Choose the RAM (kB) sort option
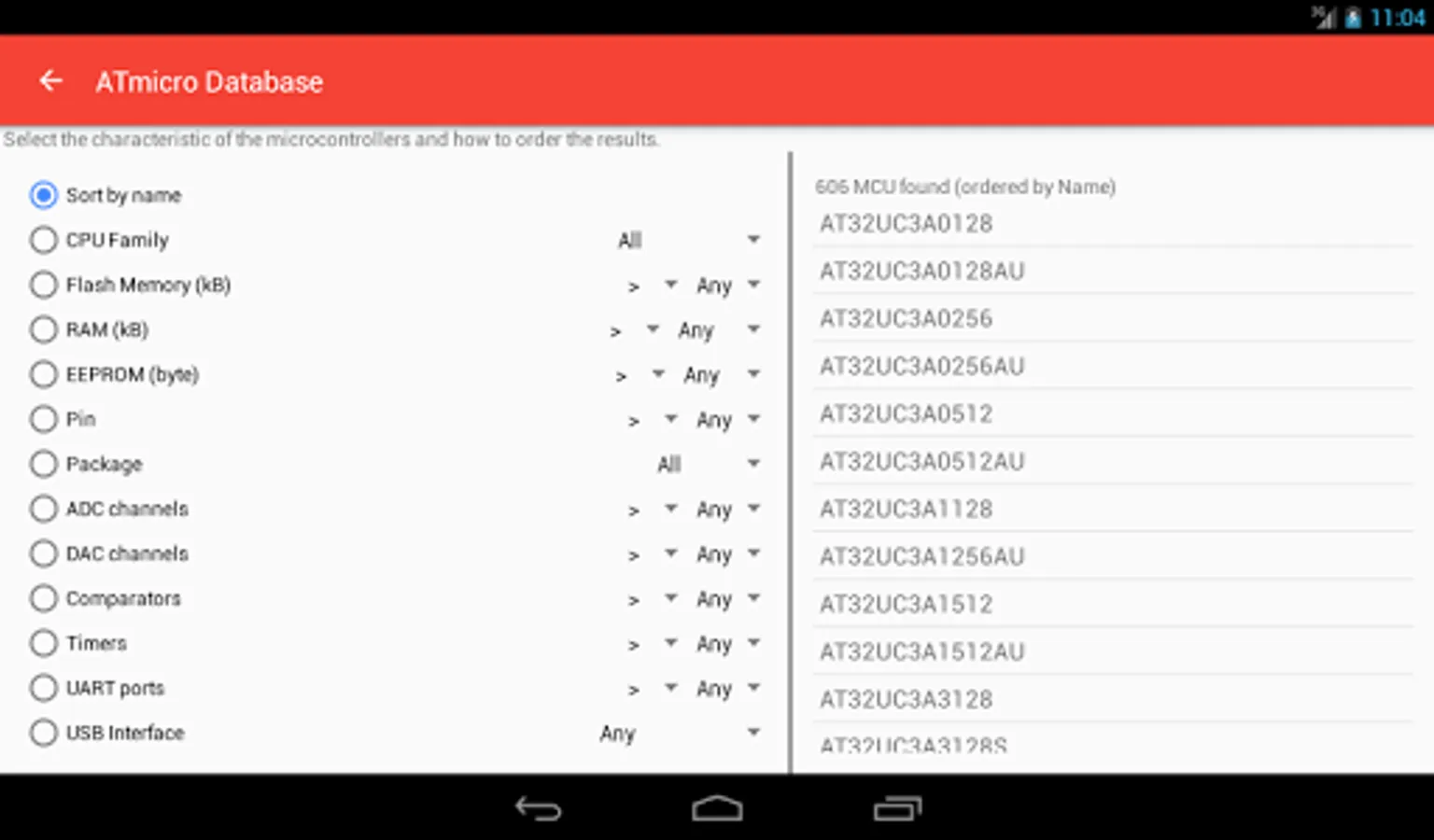This screenshot has height=840, width=1434. click(x=43, y=329)
